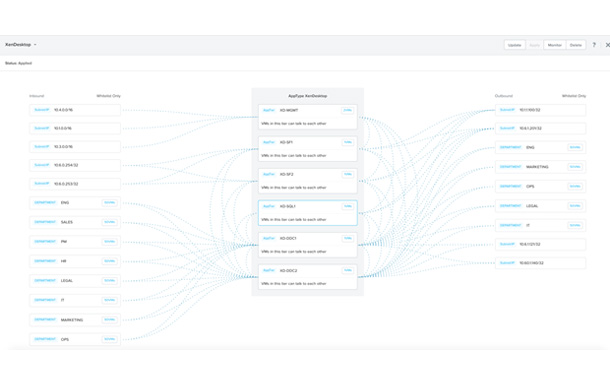Select the inbound PM department row
Viewport: 610px width, 380px height.
tap(75, 242)
